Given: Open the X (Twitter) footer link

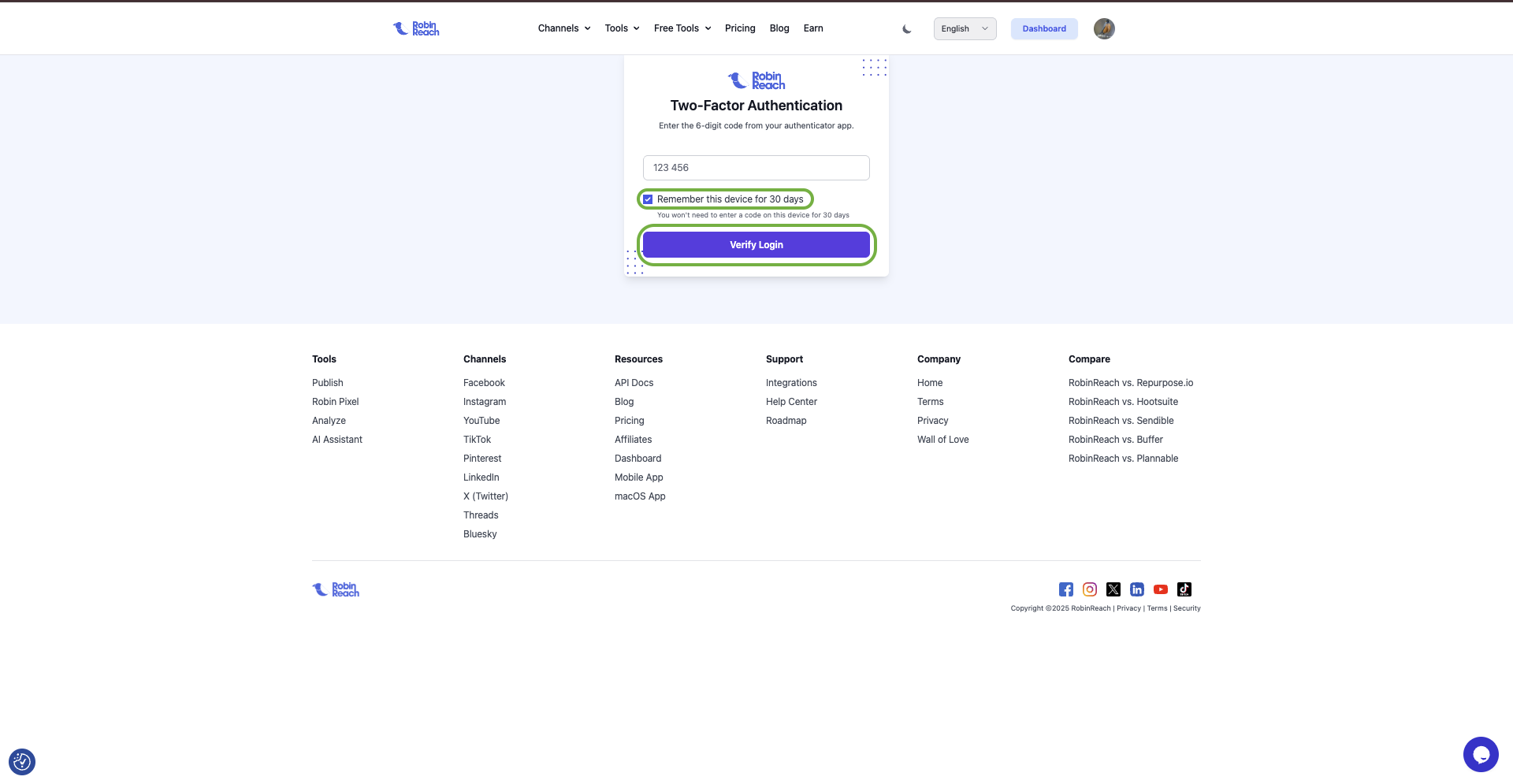Looking at the screenshot, I should 485,496.
